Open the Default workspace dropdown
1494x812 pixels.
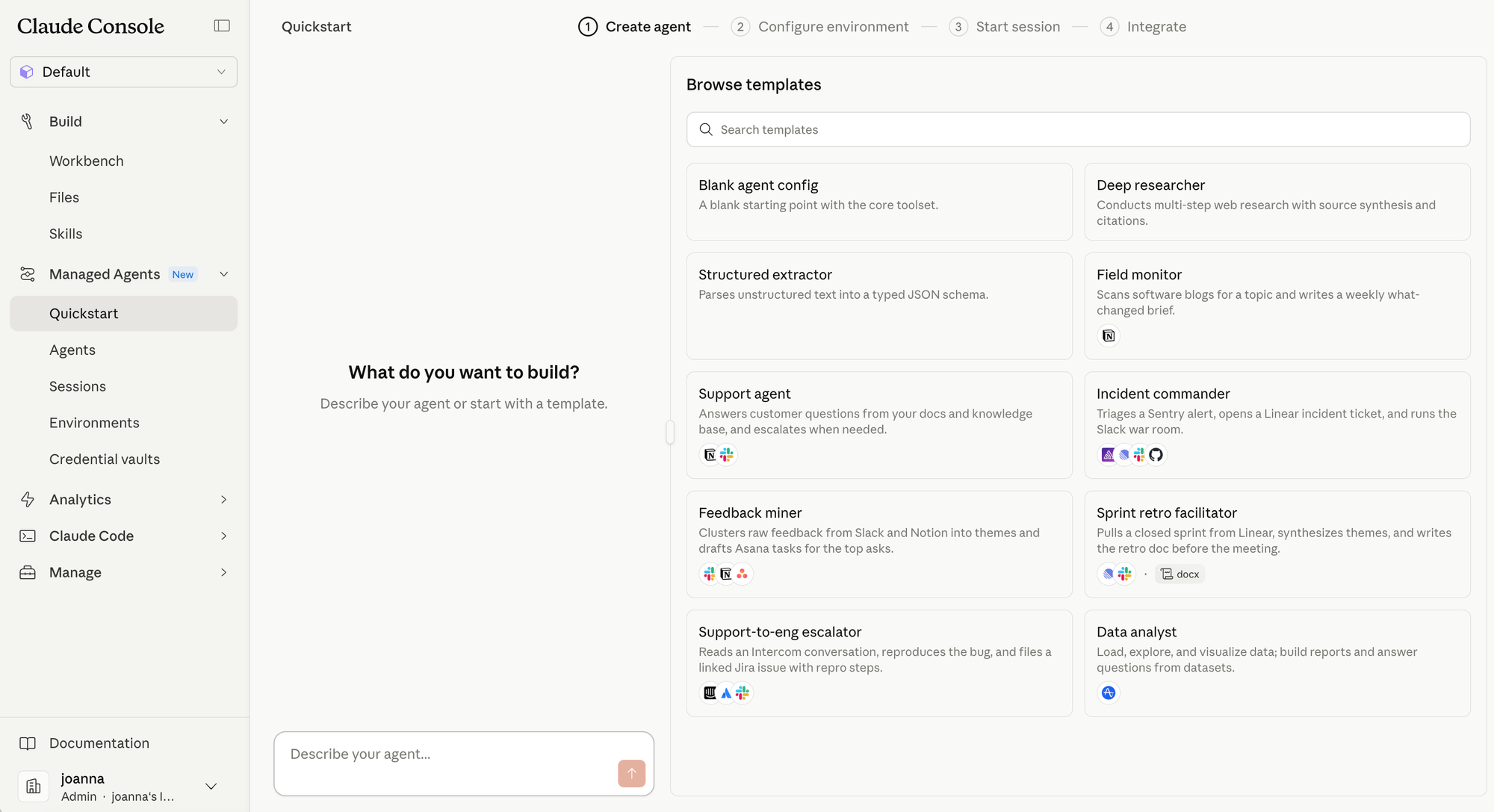pos(124,72)
